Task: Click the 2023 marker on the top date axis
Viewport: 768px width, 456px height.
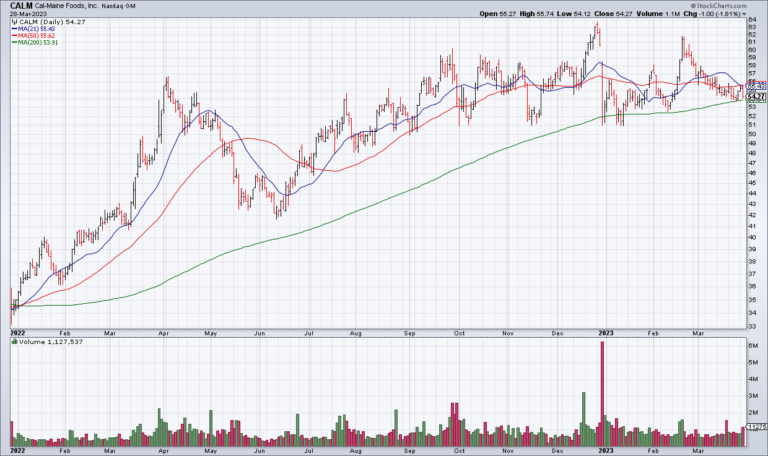Action: pos(605,329)
